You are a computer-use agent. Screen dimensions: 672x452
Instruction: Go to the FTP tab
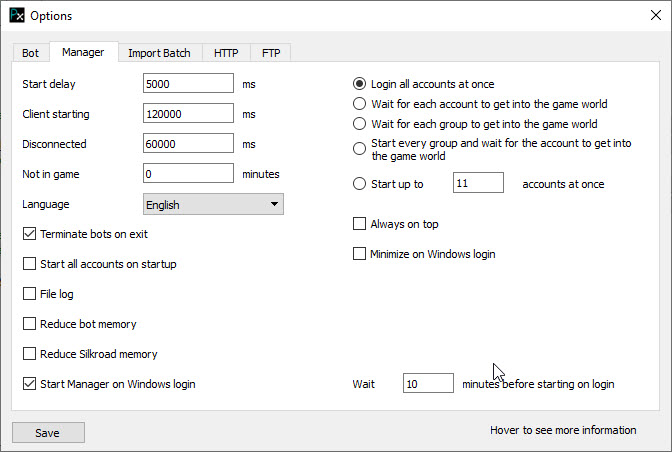click(270, 53)
